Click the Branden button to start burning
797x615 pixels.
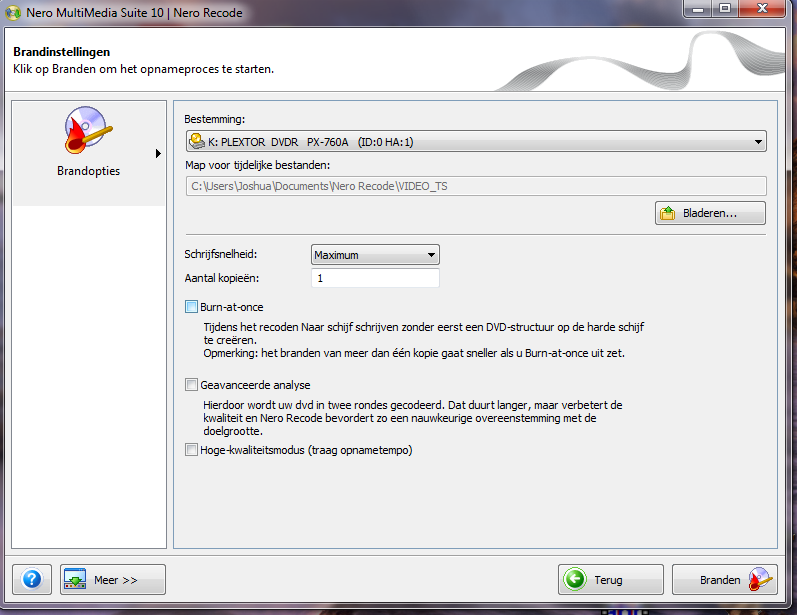[724, 579]
